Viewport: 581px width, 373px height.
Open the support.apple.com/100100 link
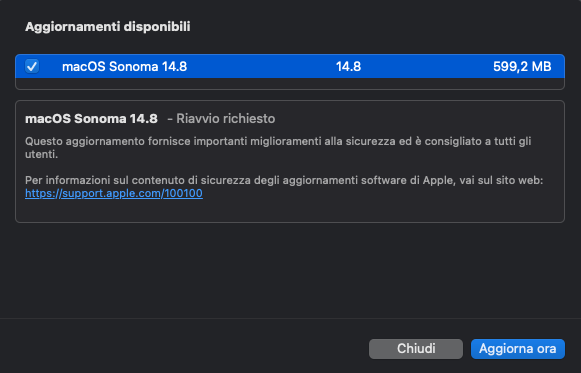coord(114,193)
